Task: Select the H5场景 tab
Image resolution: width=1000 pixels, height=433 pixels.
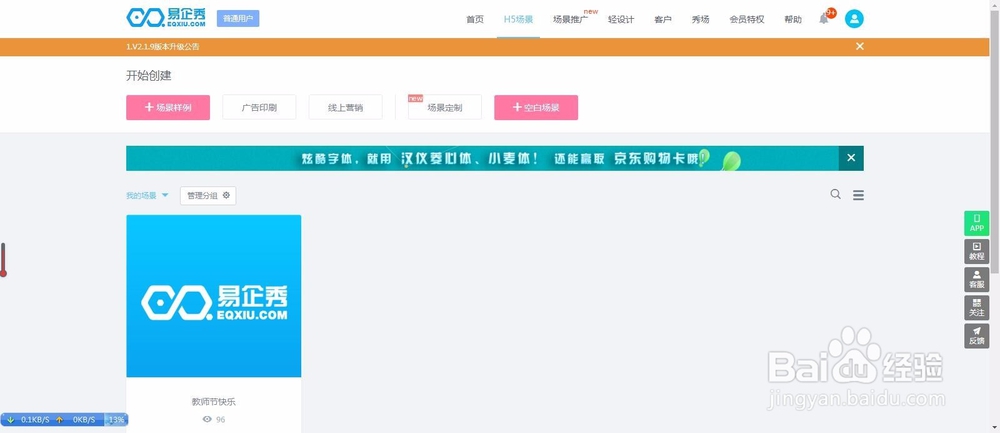Action: [x=518, y=19]
